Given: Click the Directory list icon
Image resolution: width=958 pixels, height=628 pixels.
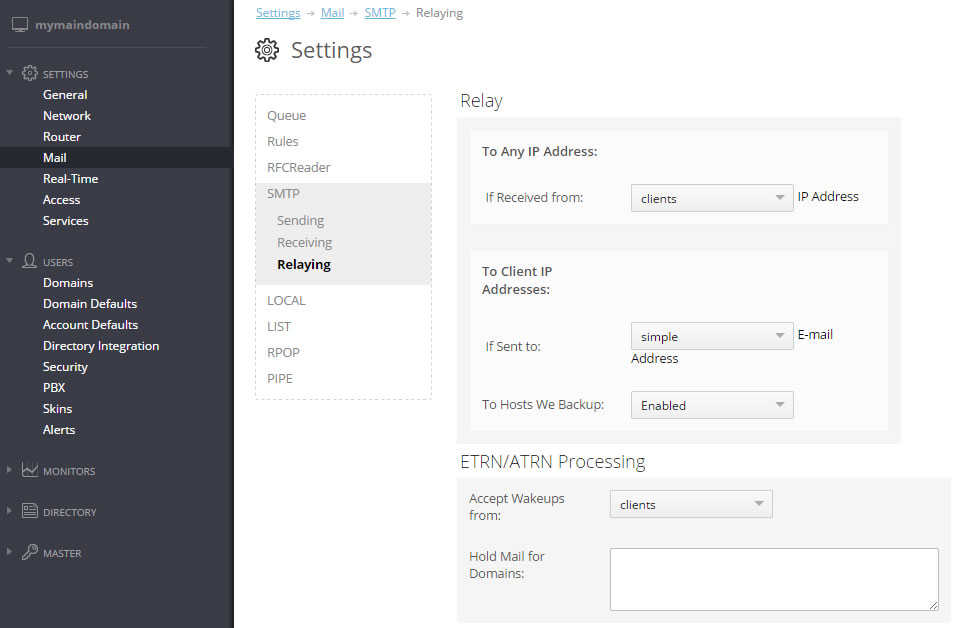Looking at the screenshot, I should pyautogui.click(x=29, y=511).
